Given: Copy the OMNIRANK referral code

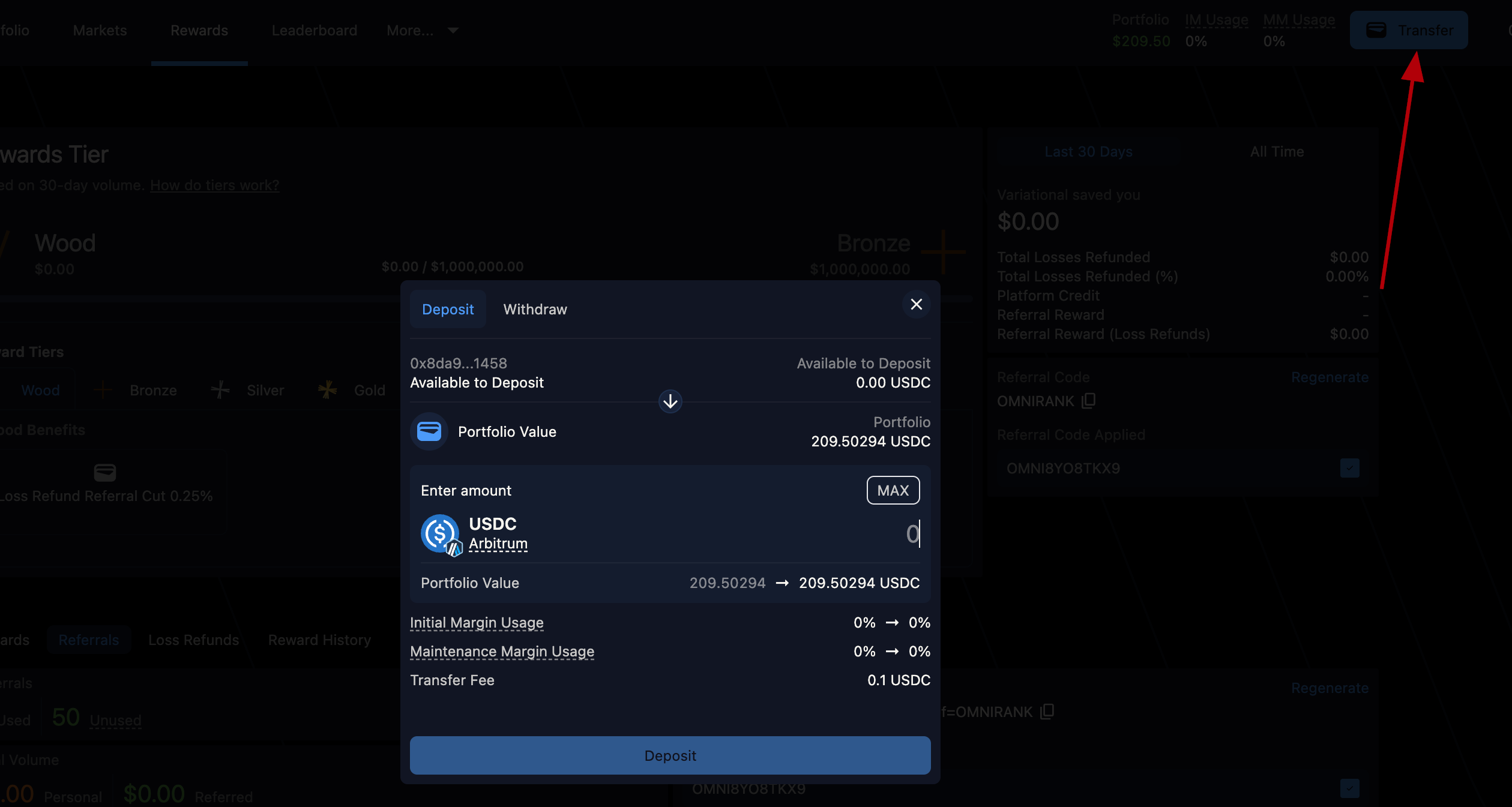Looking at the screenshot, I should 1089,400.
